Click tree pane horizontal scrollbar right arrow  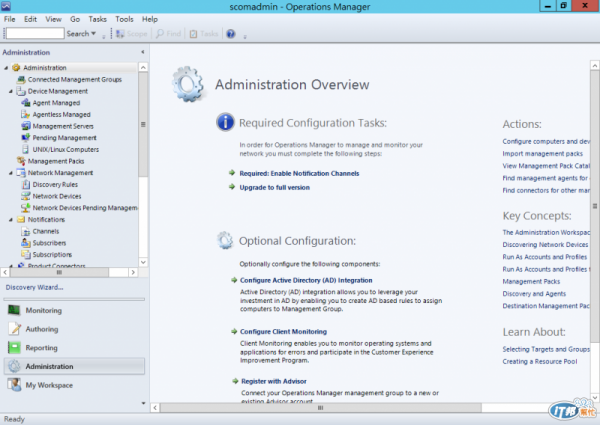[x=133, y=272]
